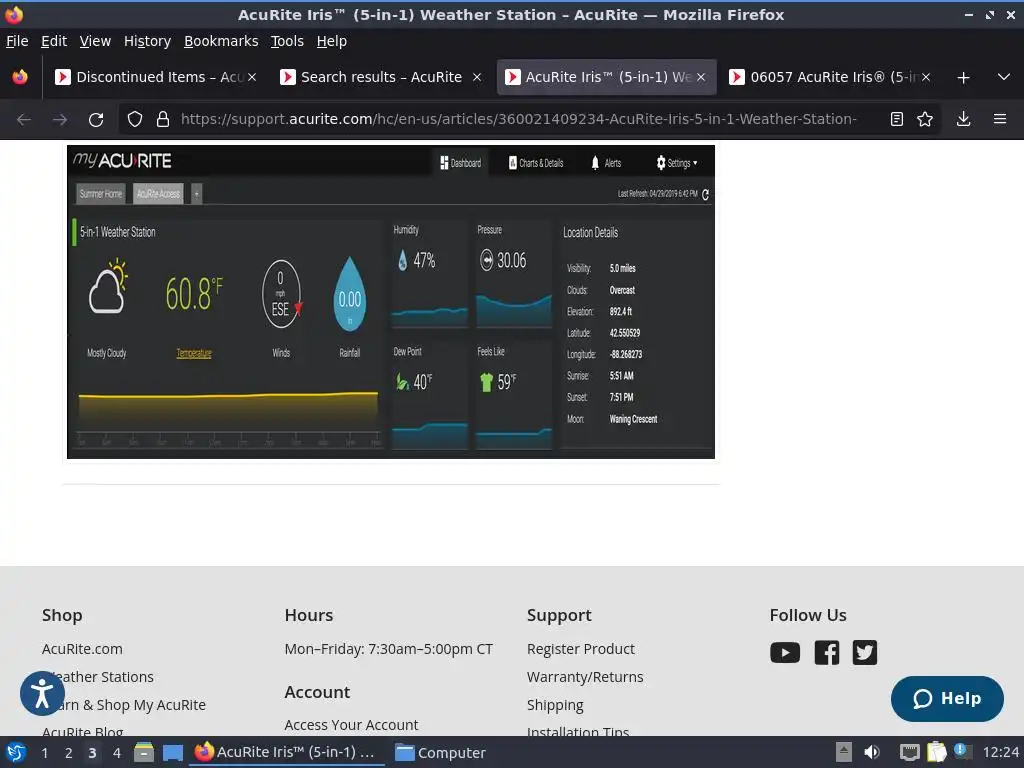Expand the list all tabs chevron

[x=1004, y=77]
